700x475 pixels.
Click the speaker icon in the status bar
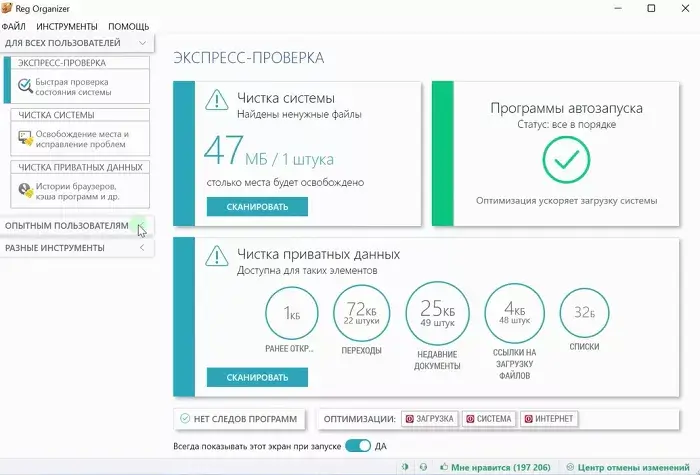pyautogui.click(x=405, y=467)
